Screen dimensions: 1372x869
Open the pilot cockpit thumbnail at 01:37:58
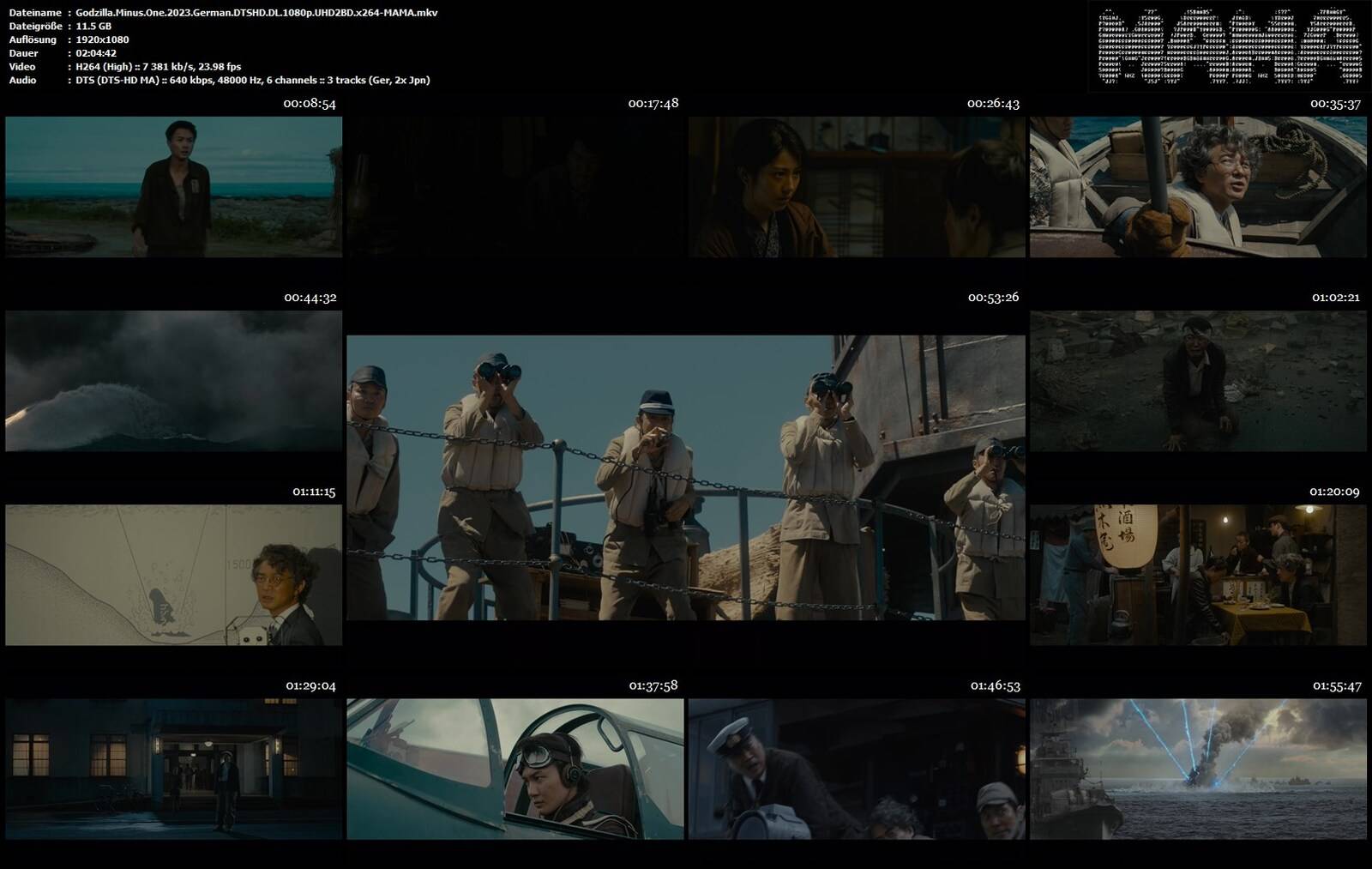(x=515, y=769)
